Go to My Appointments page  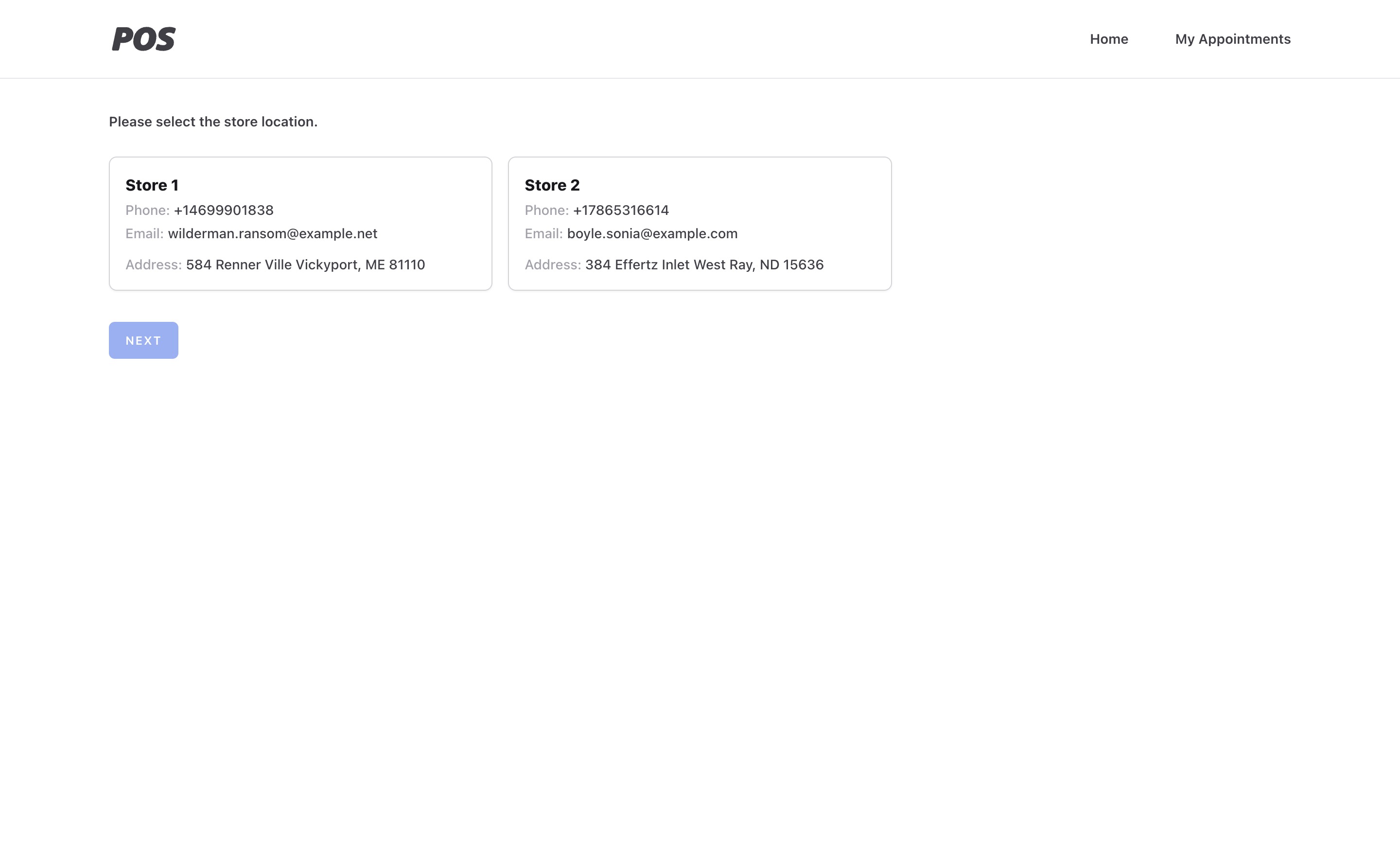pos(1232,39)
